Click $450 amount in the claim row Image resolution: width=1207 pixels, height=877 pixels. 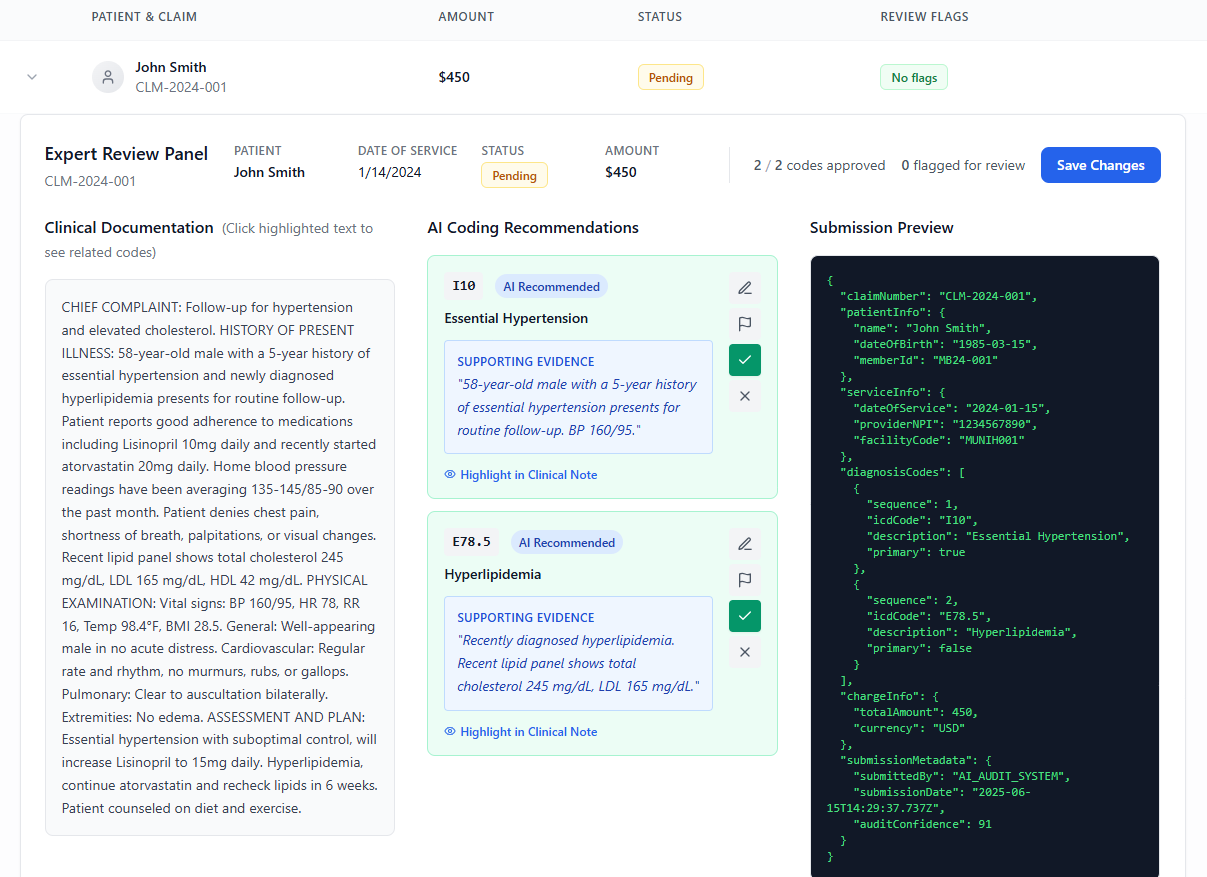[454, 77]
